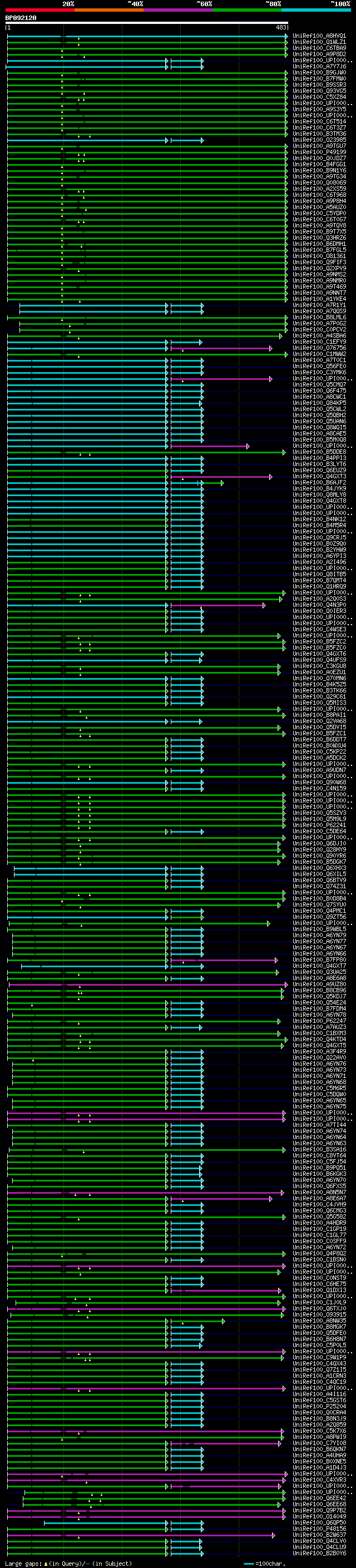Open hit UniRef100_Q1WLZ1
The image size is (356, 1568).
[x=319, y=42]
